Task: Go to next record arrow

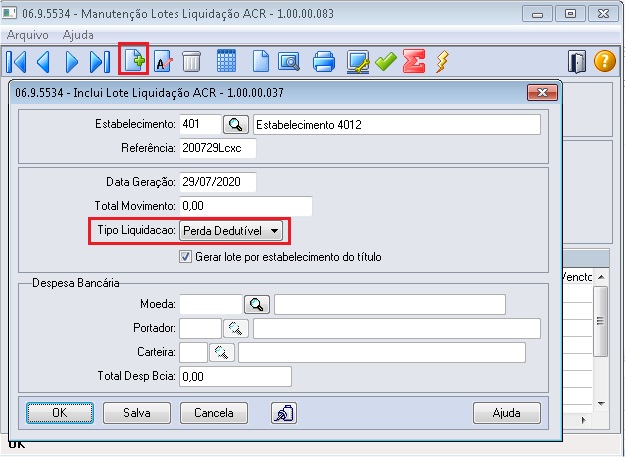Action: [71, 62]
